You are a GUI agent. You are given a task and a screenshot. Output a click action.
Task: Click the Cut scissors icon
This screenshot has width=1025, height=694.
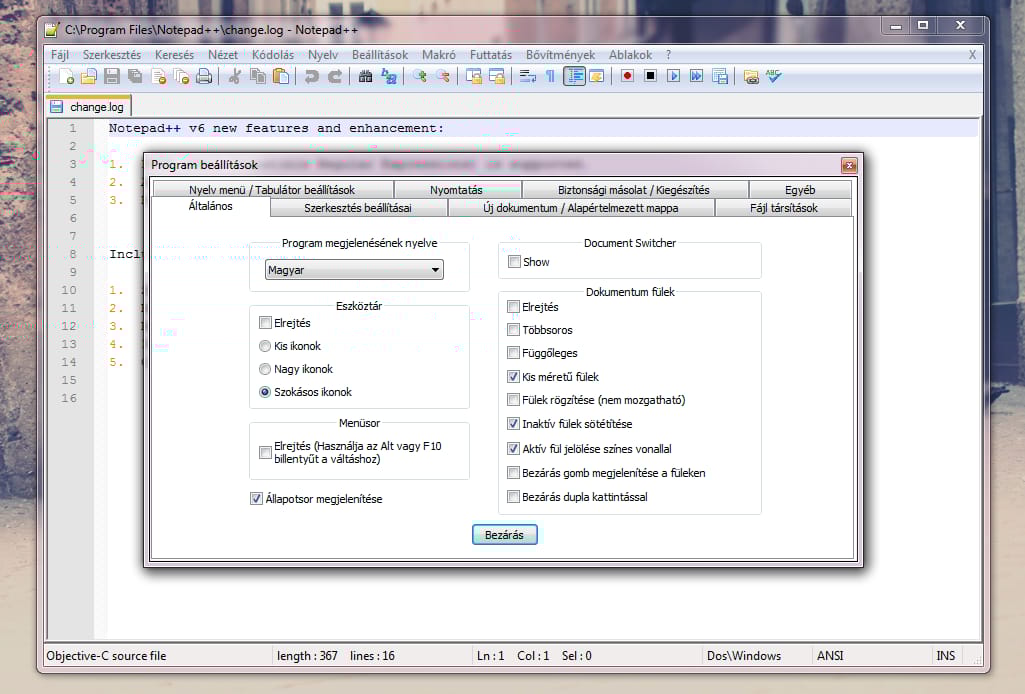point(234,76)
